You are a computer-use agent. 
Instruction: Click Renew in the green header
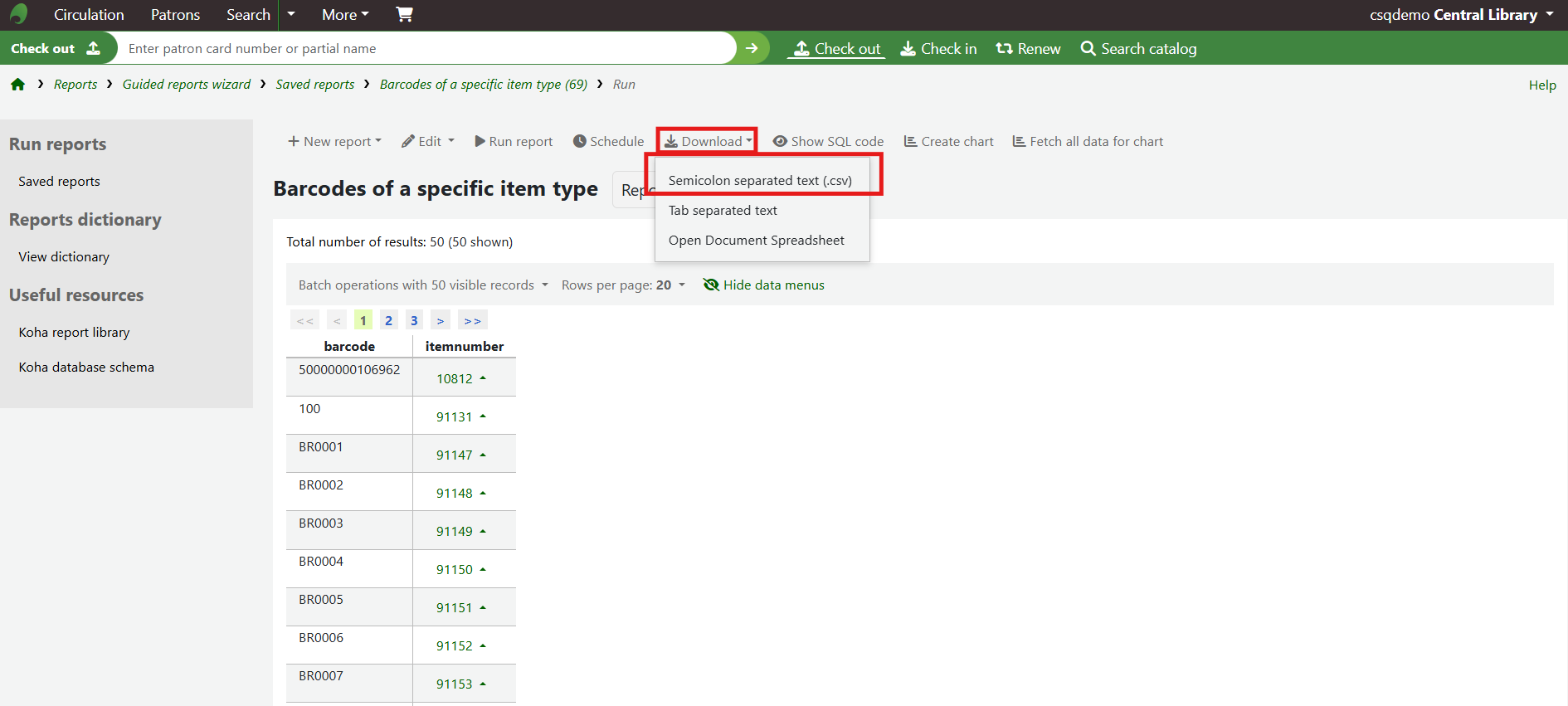[x=1028, y=49]
